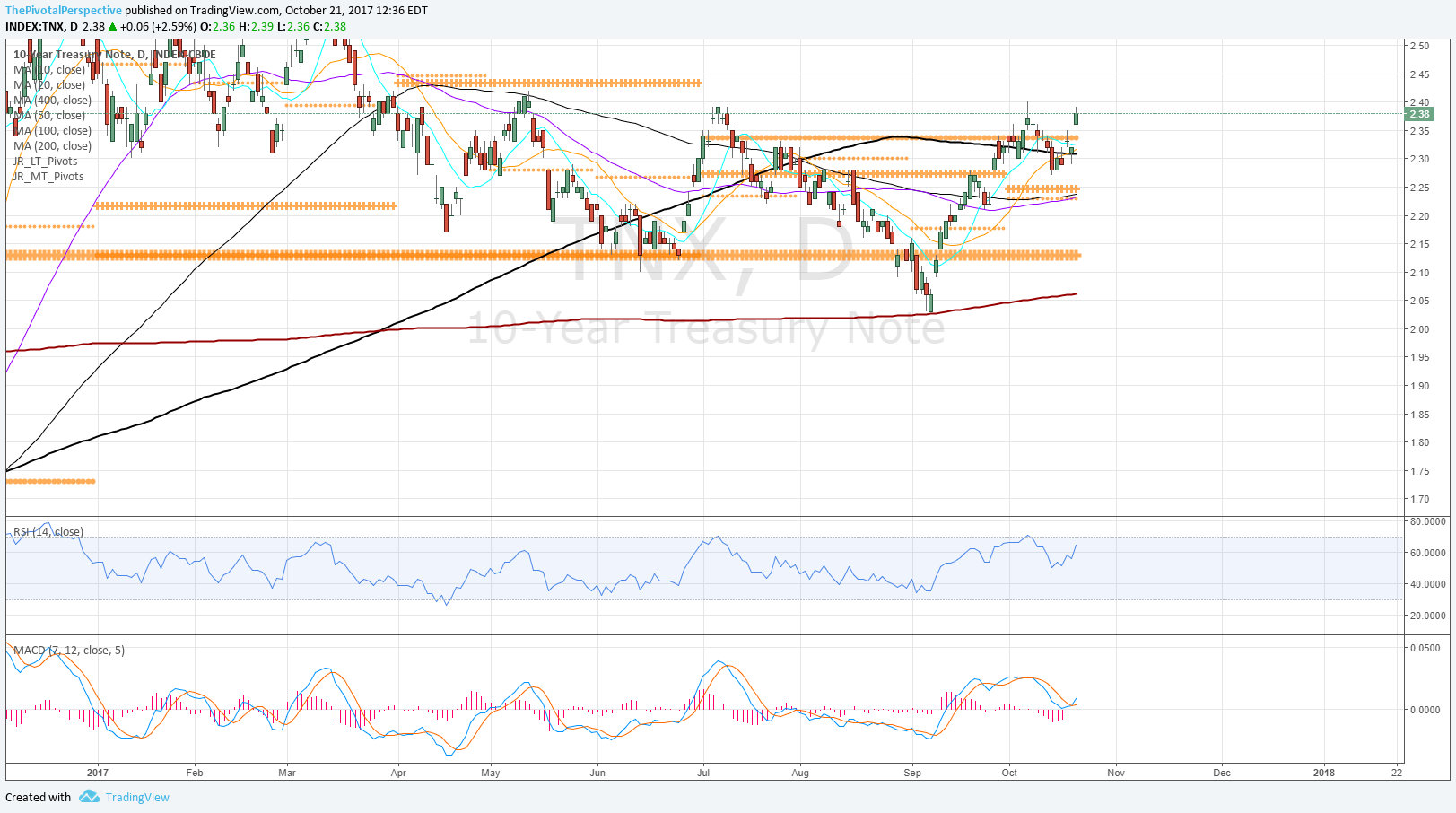
Task: Select the MA (20, close) indicator label
Action: (49, 85)
